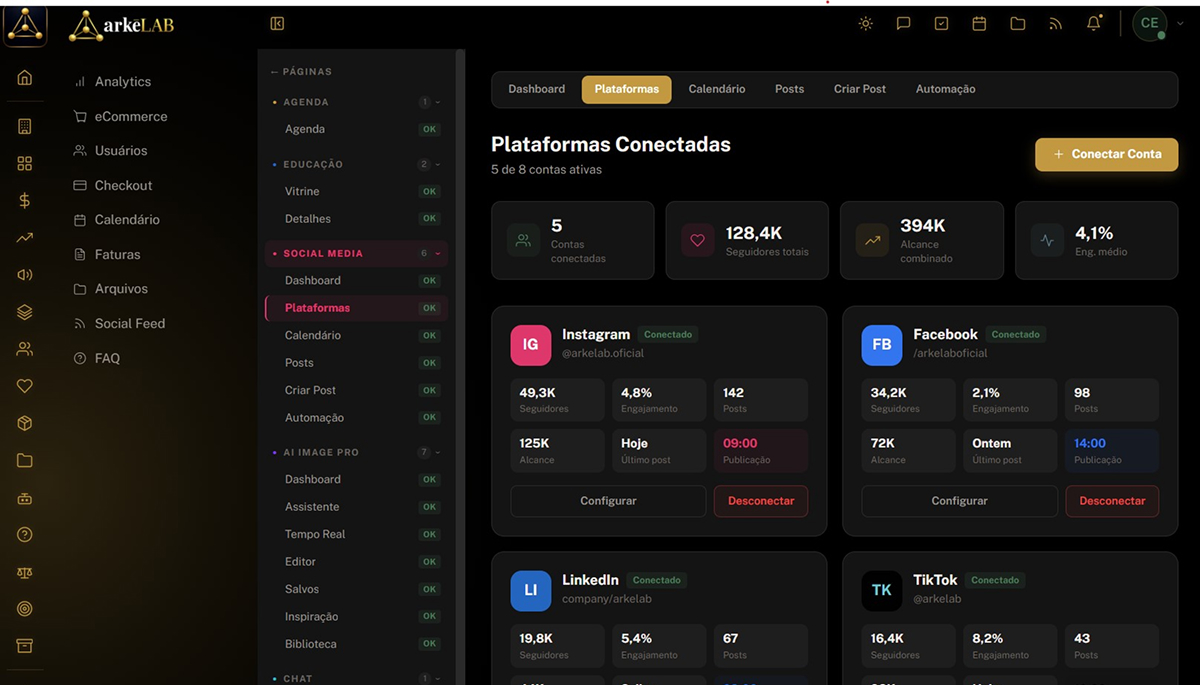
Task: Select the target bullseye icon in the rail
Action: coord(25,609)
